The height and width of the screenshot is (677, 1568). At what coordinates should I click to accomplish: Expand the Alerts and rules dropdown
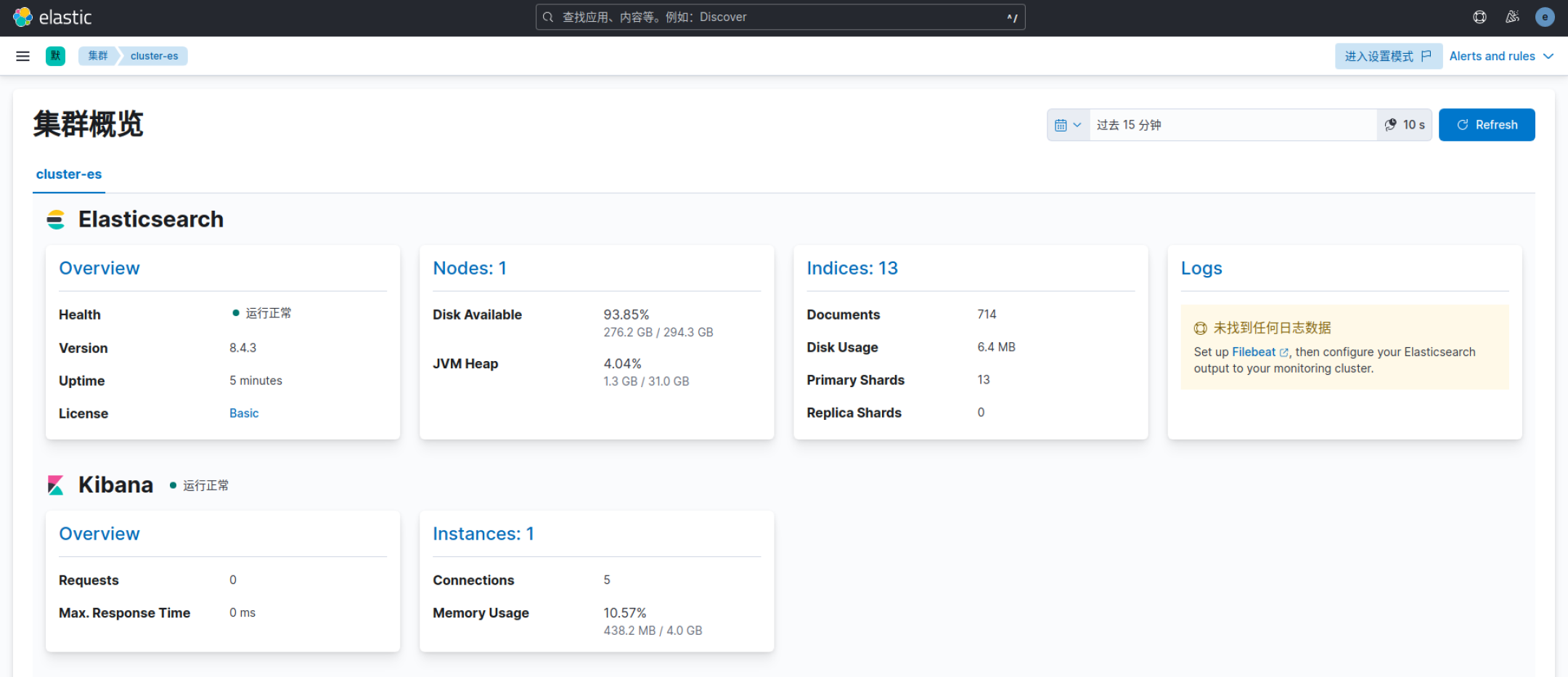point(1501,56)
